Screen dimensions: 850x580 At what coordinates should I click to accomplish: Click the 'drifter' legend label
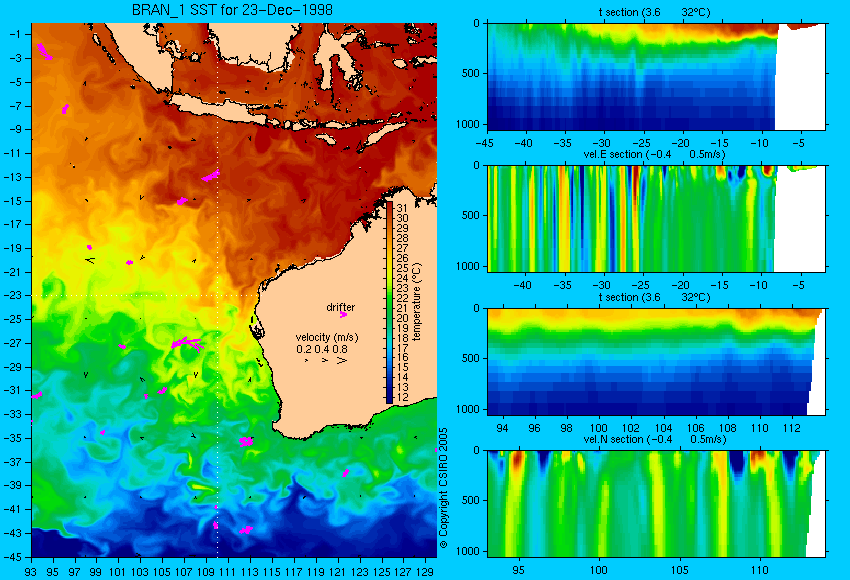pos(340,307)
